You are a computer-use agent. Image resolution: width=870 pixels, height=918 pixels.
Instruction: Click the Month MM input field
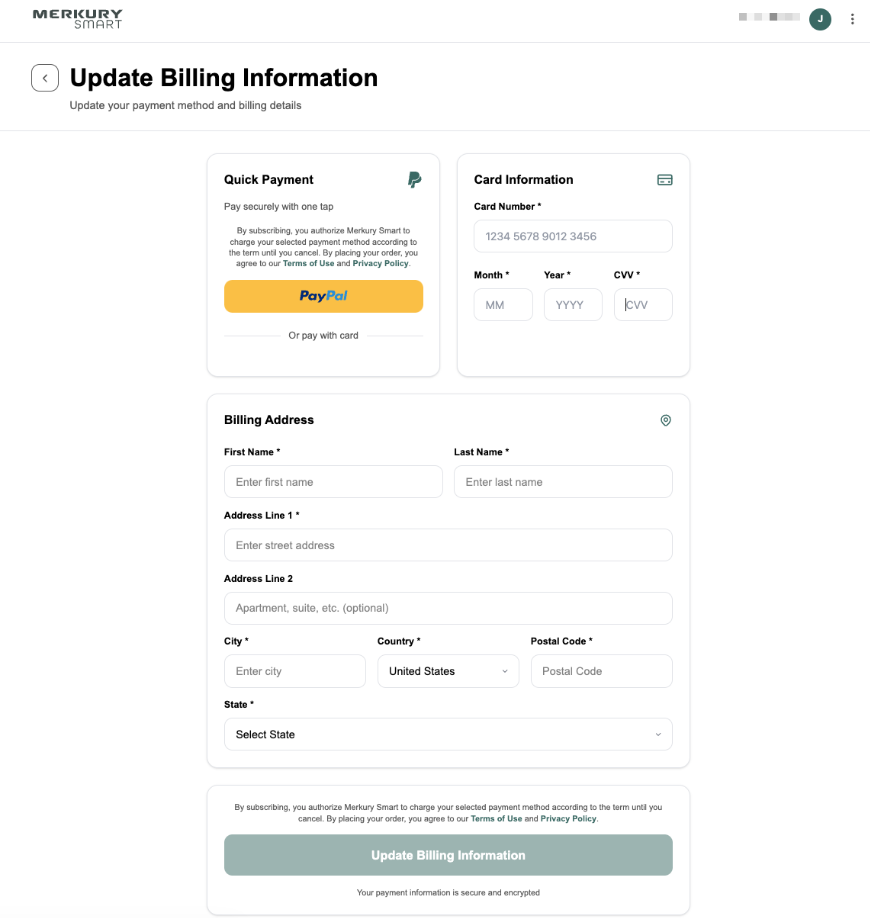(503, 304)
